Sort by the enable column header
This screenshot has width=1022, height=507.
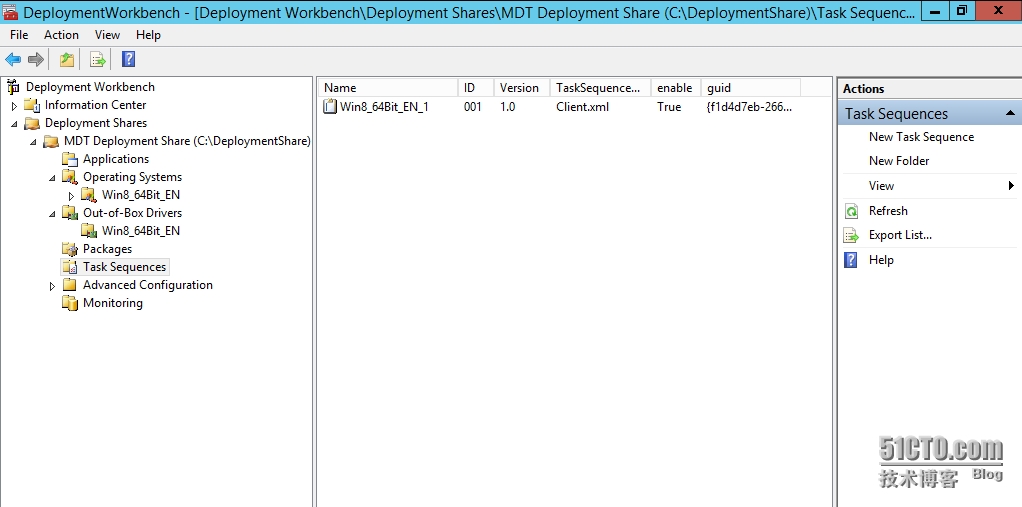click(x=676, y=88)
